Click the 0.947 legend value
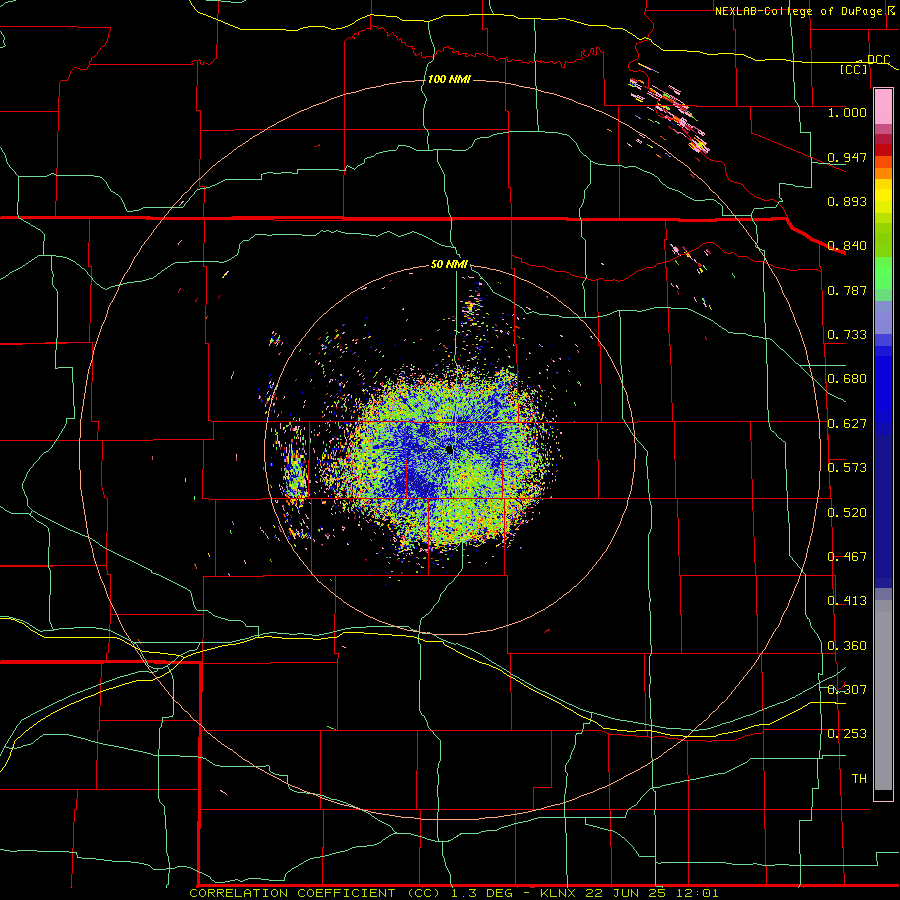 [847, 157]
